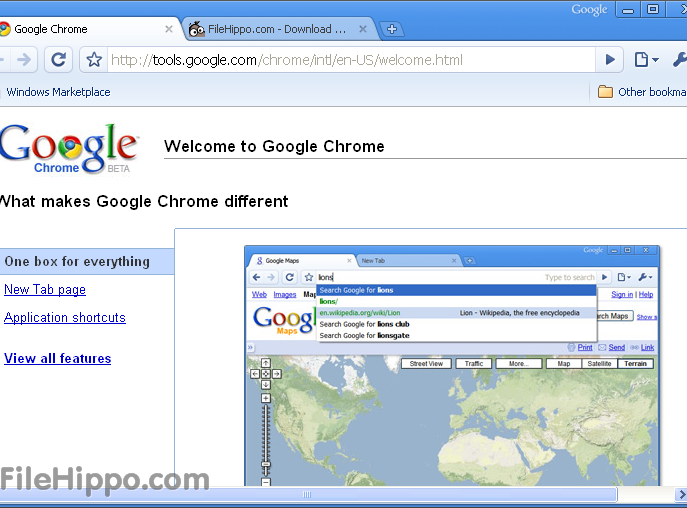687x508 pixels.
Task: Click the Google Chrome logo image
Action: point(68,150)
